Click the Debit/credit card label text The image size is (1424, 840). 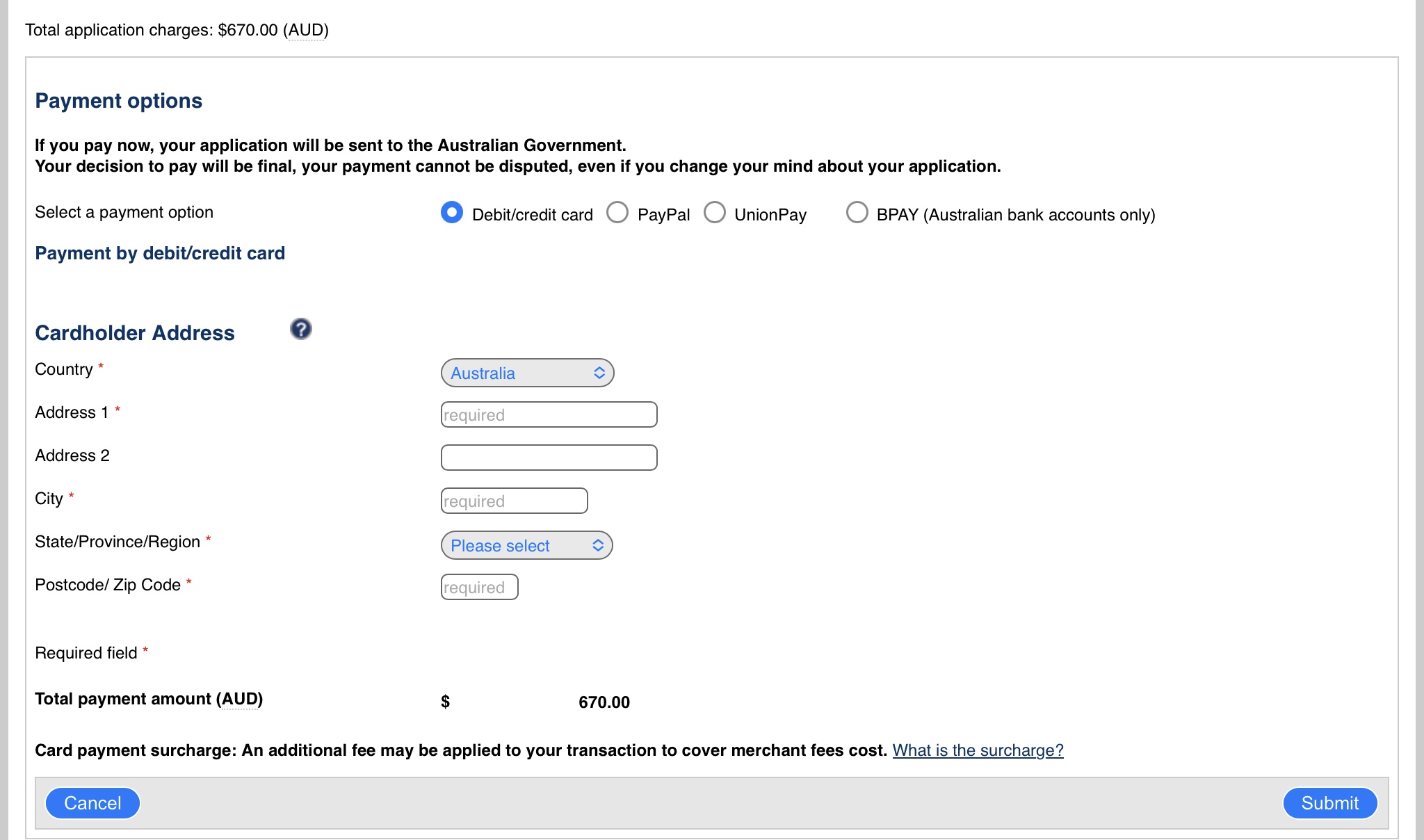533,215
